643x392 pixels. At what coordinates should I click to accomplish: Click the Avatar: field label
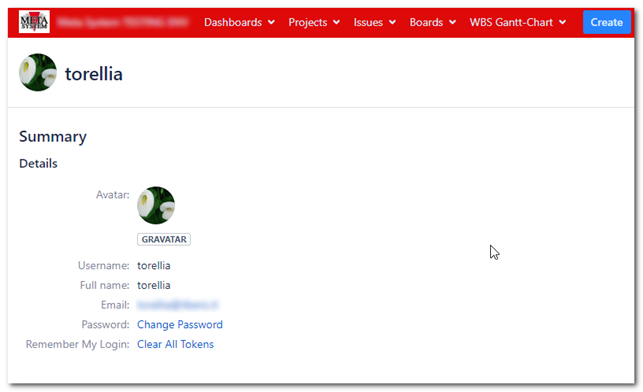[112, 195]
